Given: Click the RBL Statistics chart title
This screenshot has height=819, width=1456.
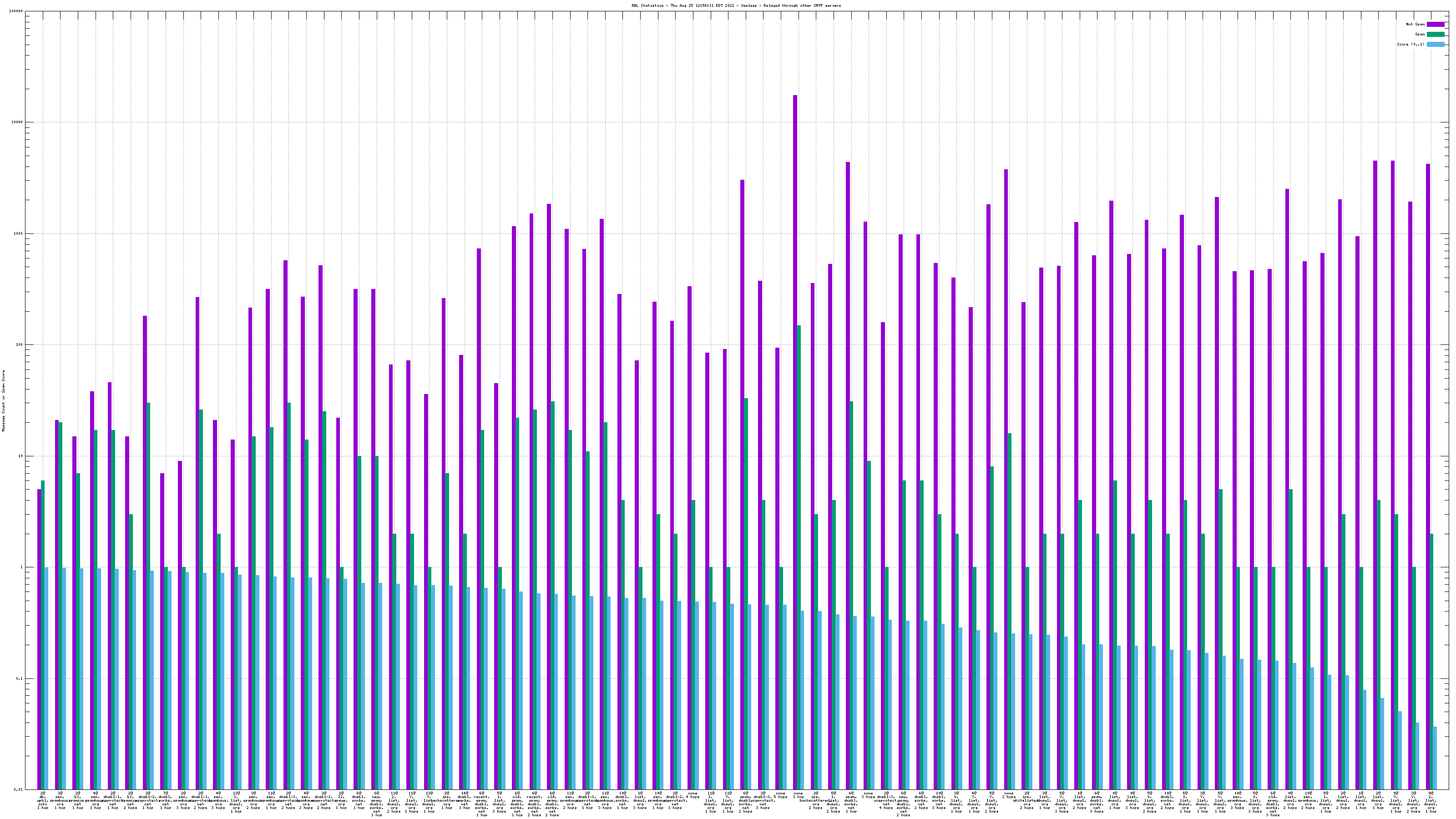Looking at the screenshot, I should pyautogui.click(x=736, y=5).
